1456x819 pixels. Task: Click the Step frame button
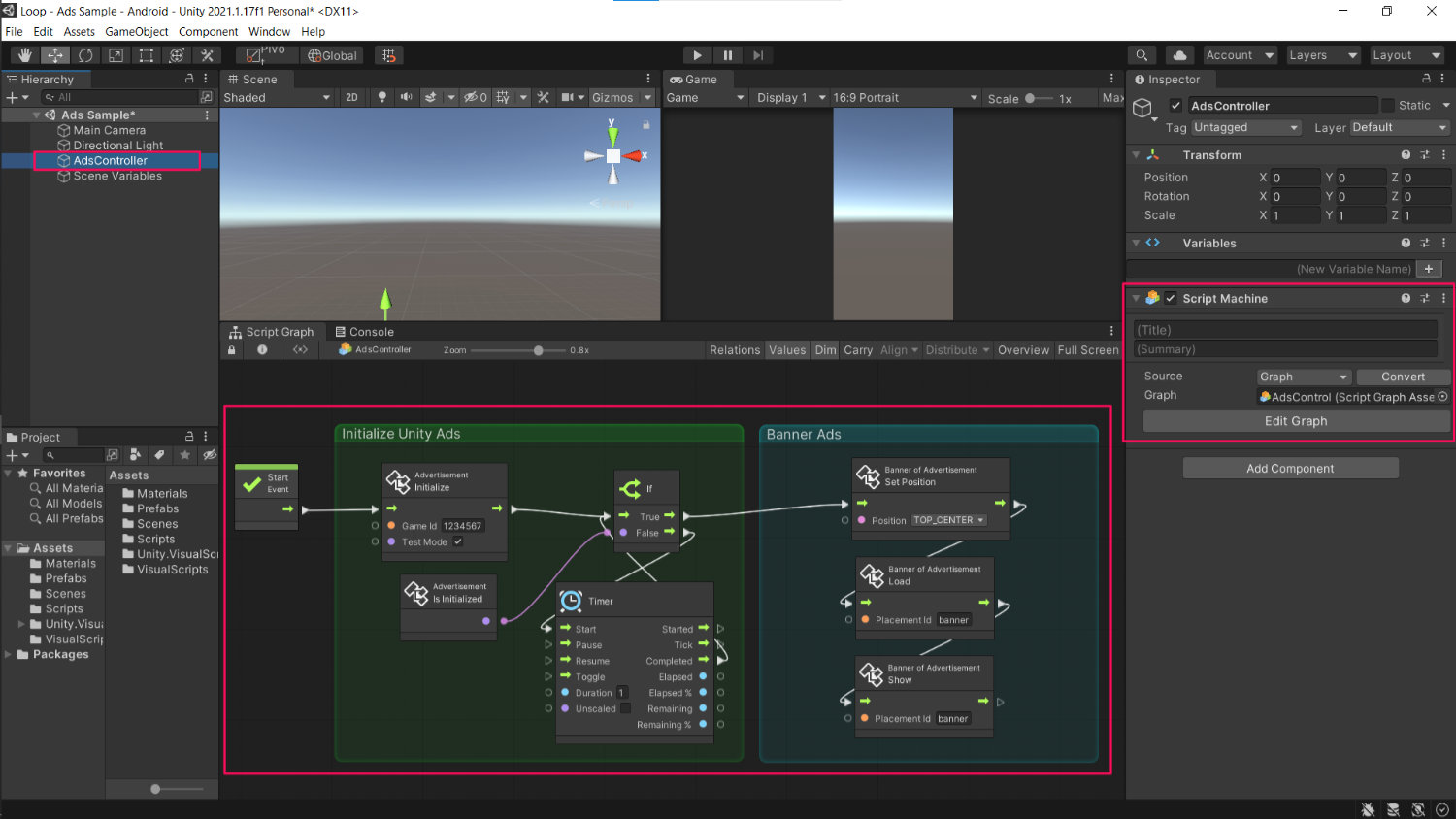click(x=757, y=55)
